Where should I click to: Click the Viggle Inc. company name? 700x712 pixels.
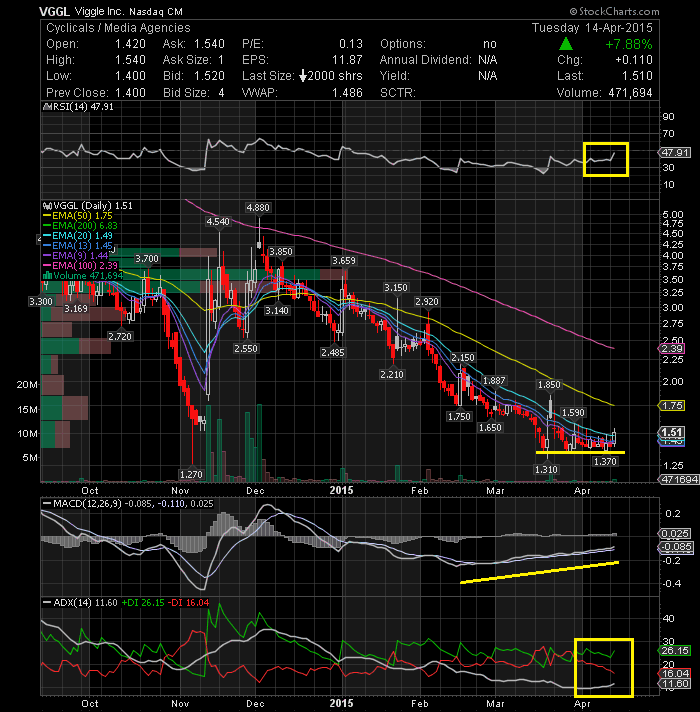tap(98, 11)
